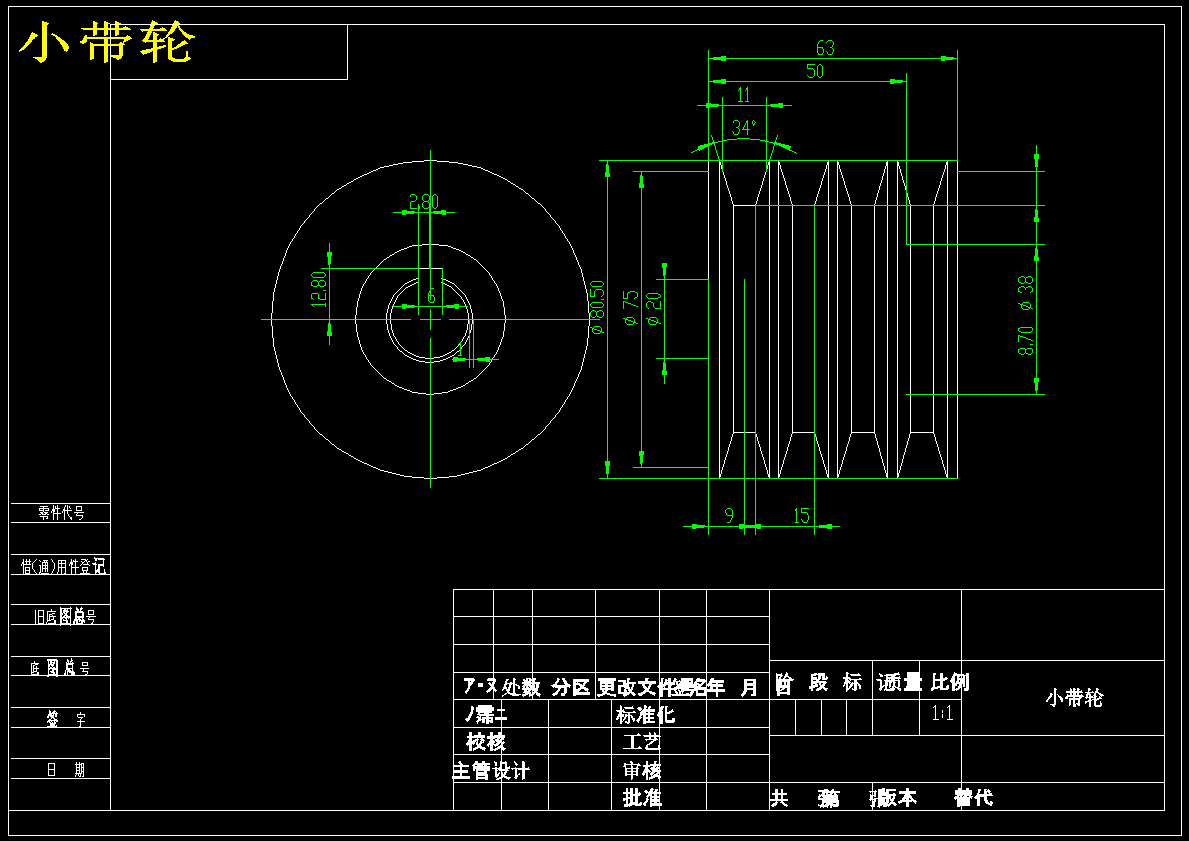Pick the ø75 diameter dimension
The image size is (1189, 841).
click(631, 309)
